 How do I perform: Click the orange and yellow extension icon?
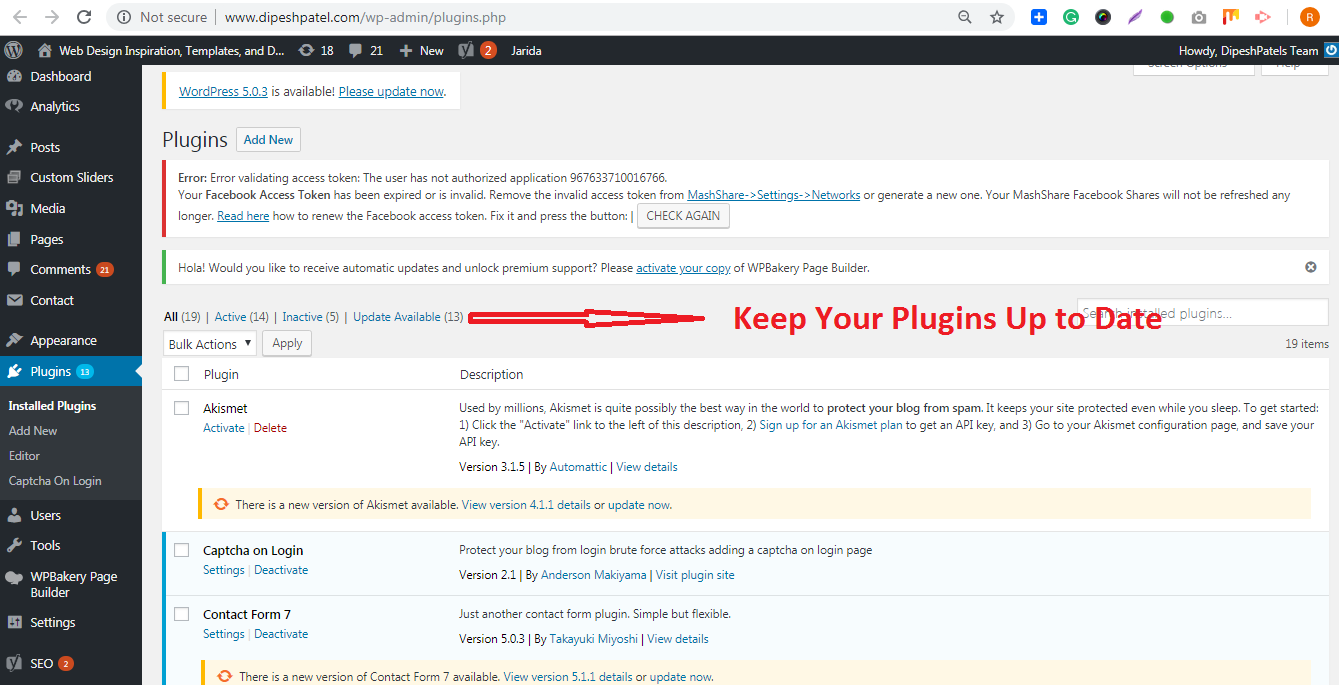[x=1231, y=17]
